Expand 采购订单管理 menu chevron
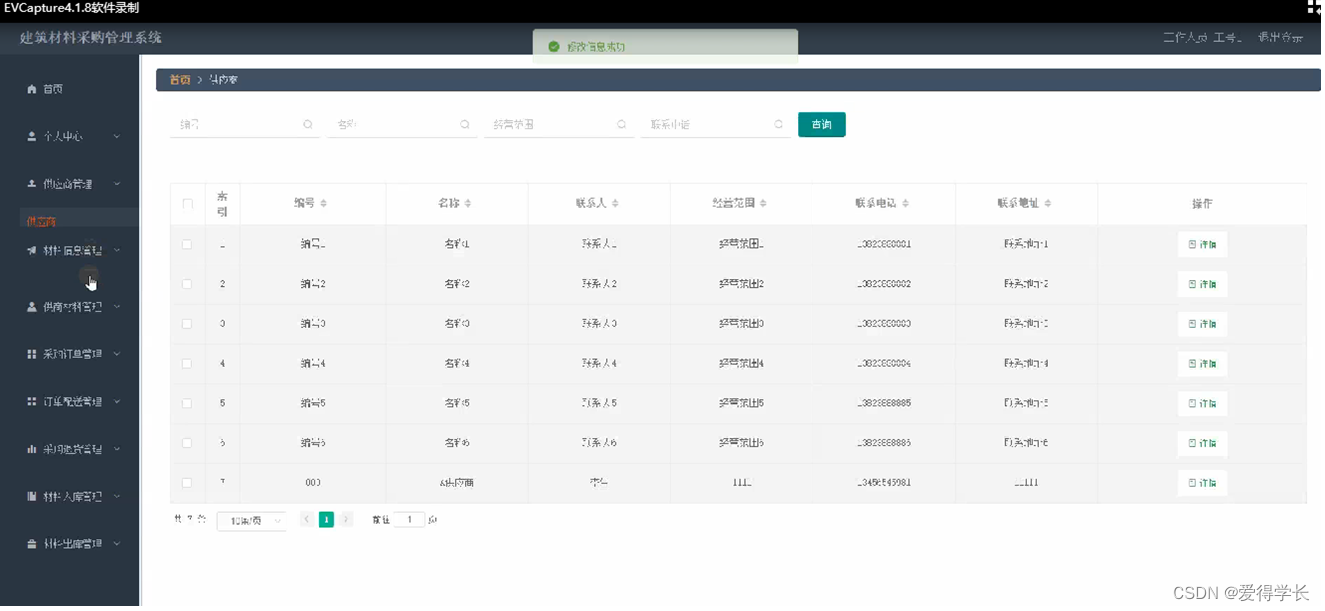 [x=117, y=354]
